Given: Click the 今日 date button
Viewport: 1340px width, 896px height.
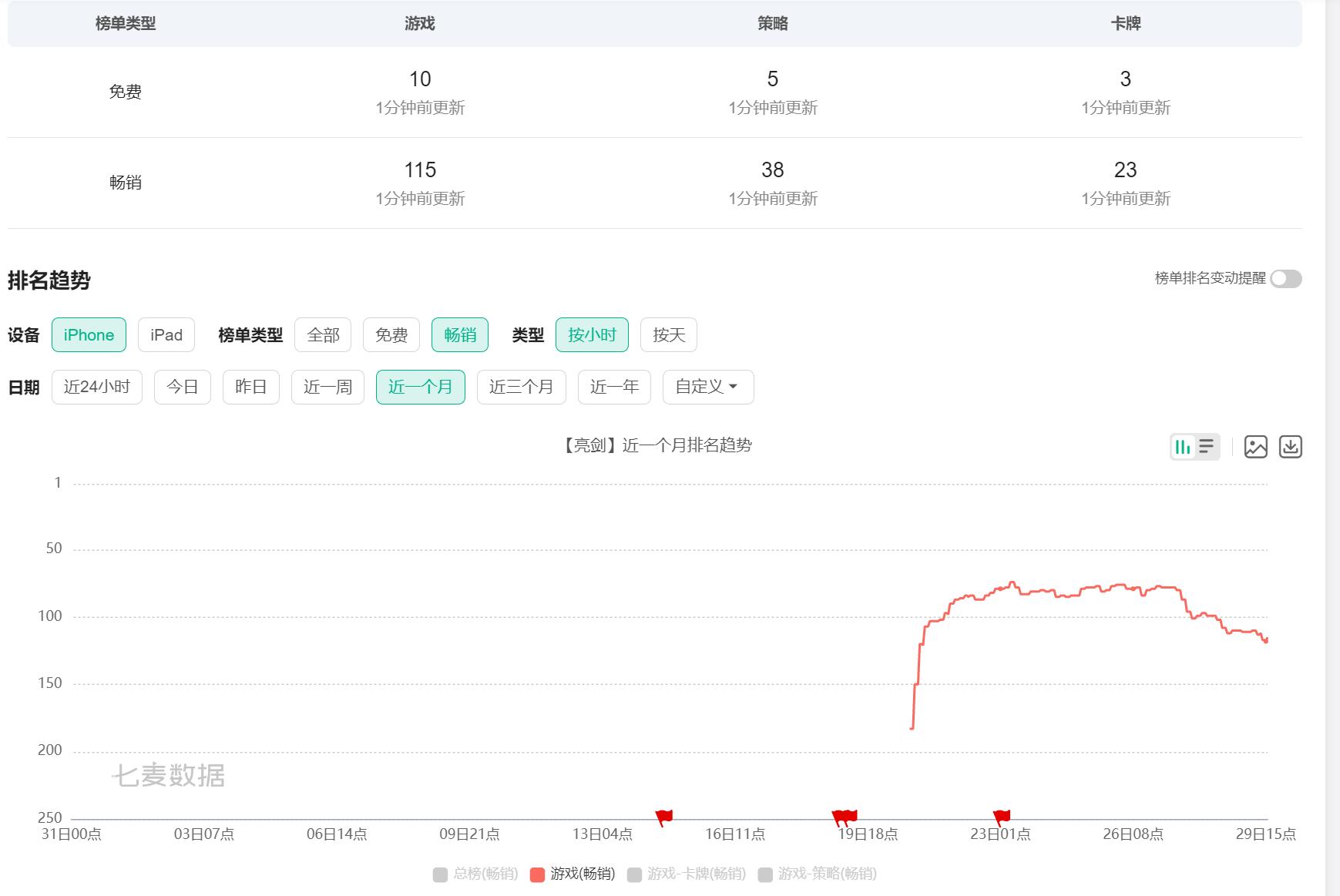Looking at the screenshot, I should pyautogui.click(x=182, y=387).
